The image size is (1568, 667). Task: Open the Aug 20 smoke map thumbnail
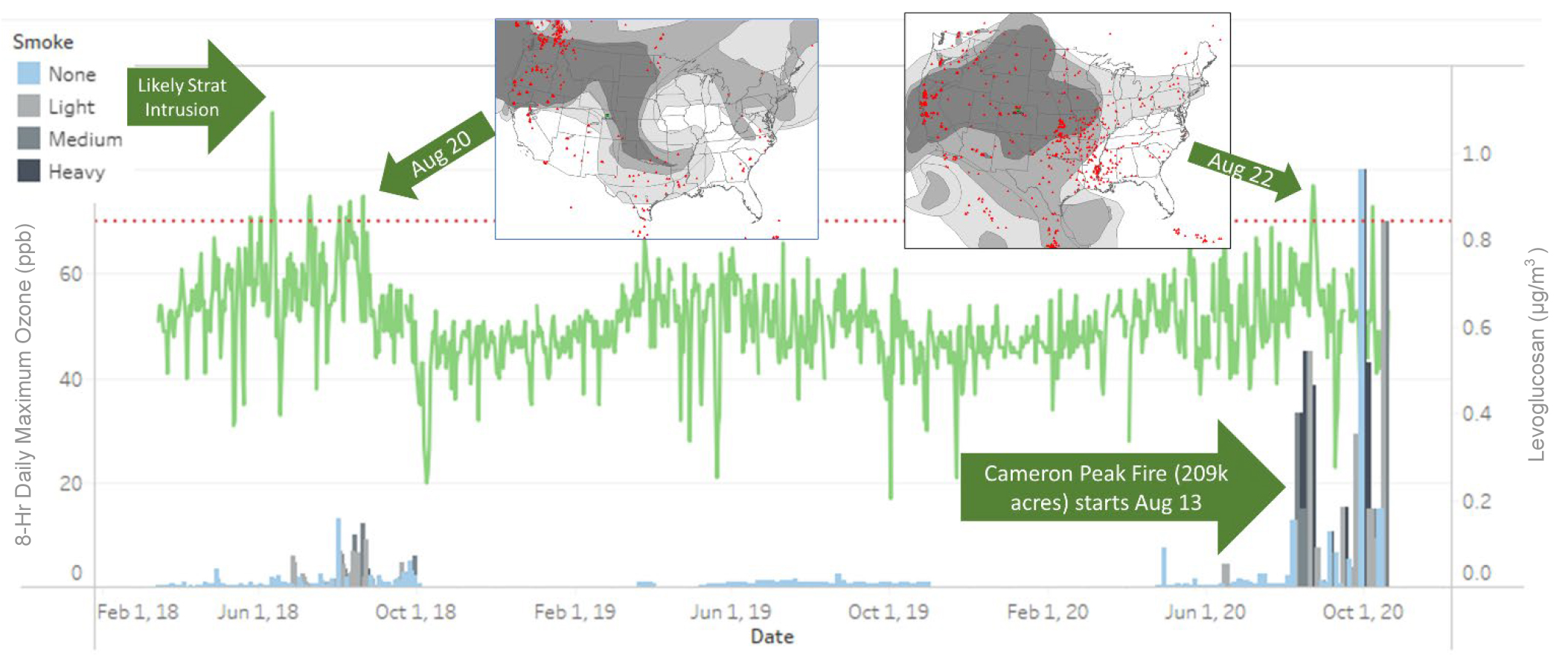click(656, 129)
